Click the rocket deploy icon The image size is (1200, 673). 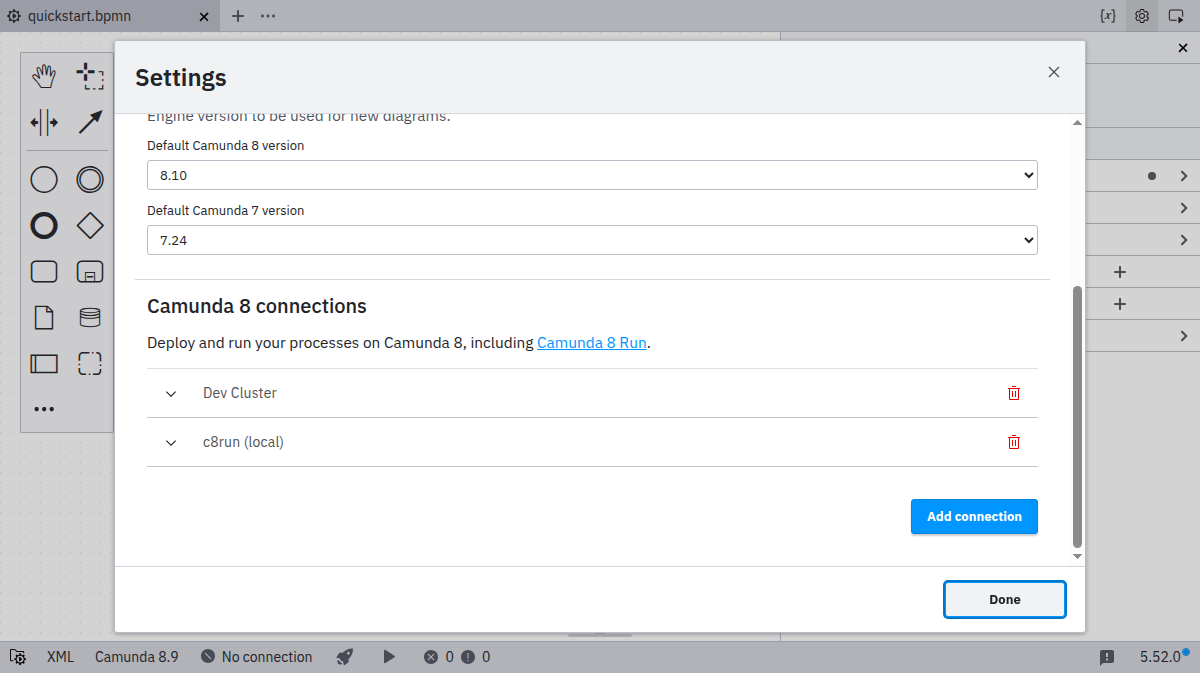(345, 657)
